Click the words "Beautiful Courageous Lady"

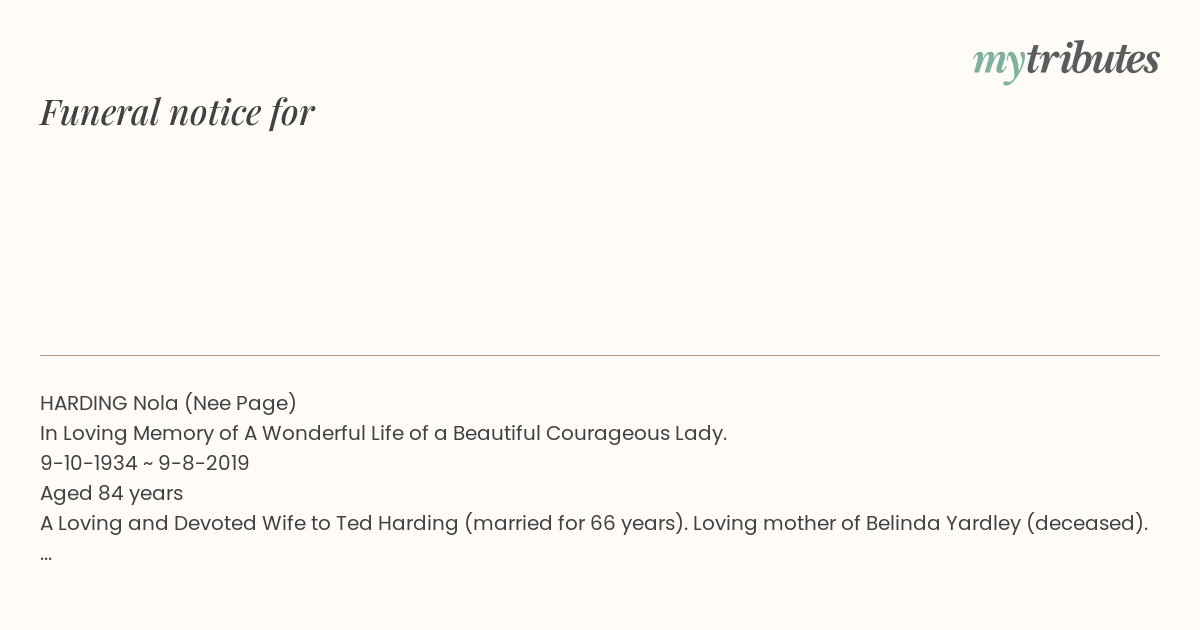click(590, 434)
